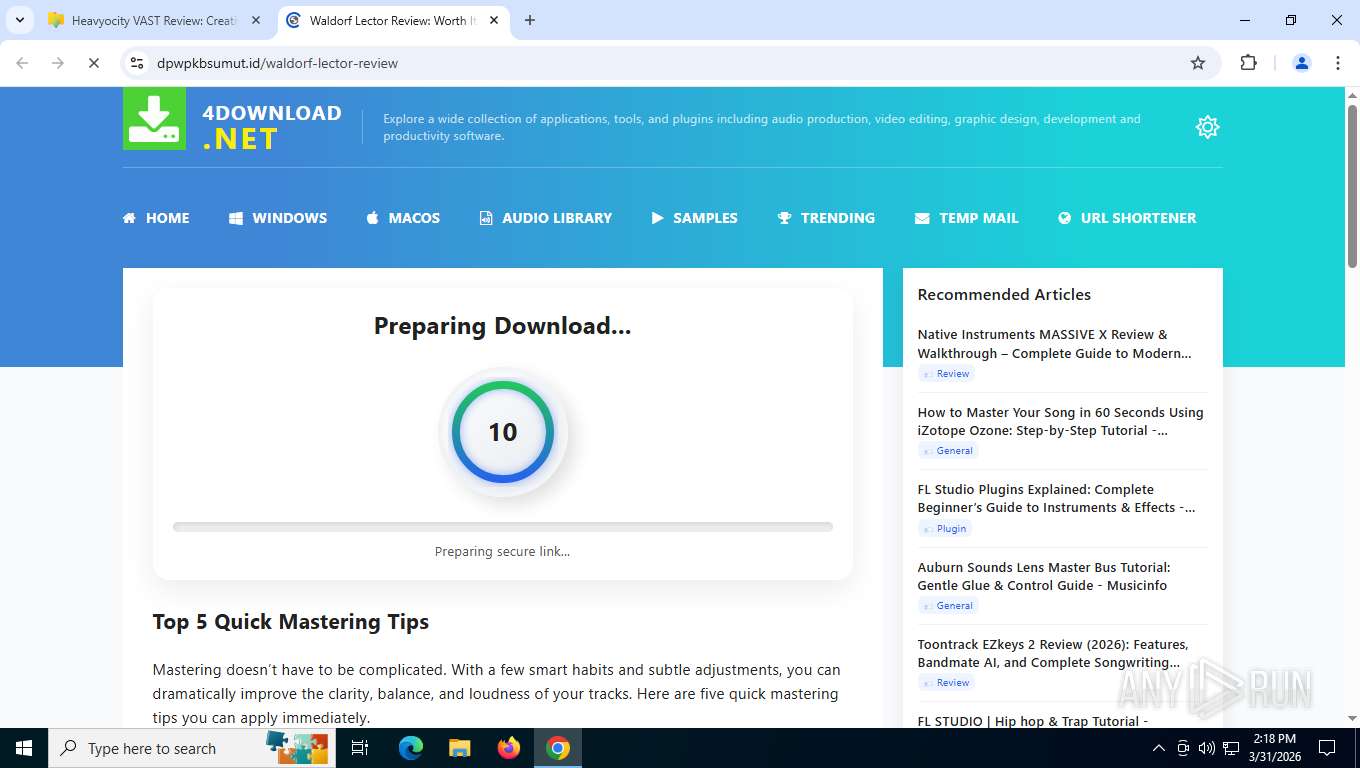1360x768 pixels.
Task: Open Task View on the taskbar
Action: click(361, 748)
